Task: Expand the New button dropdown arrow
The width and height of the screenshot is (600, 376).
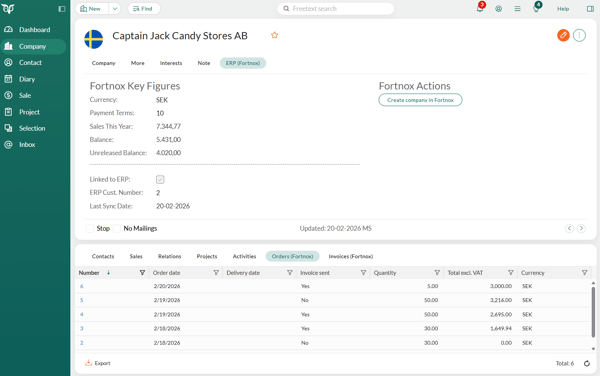Action: click(114, 9)
